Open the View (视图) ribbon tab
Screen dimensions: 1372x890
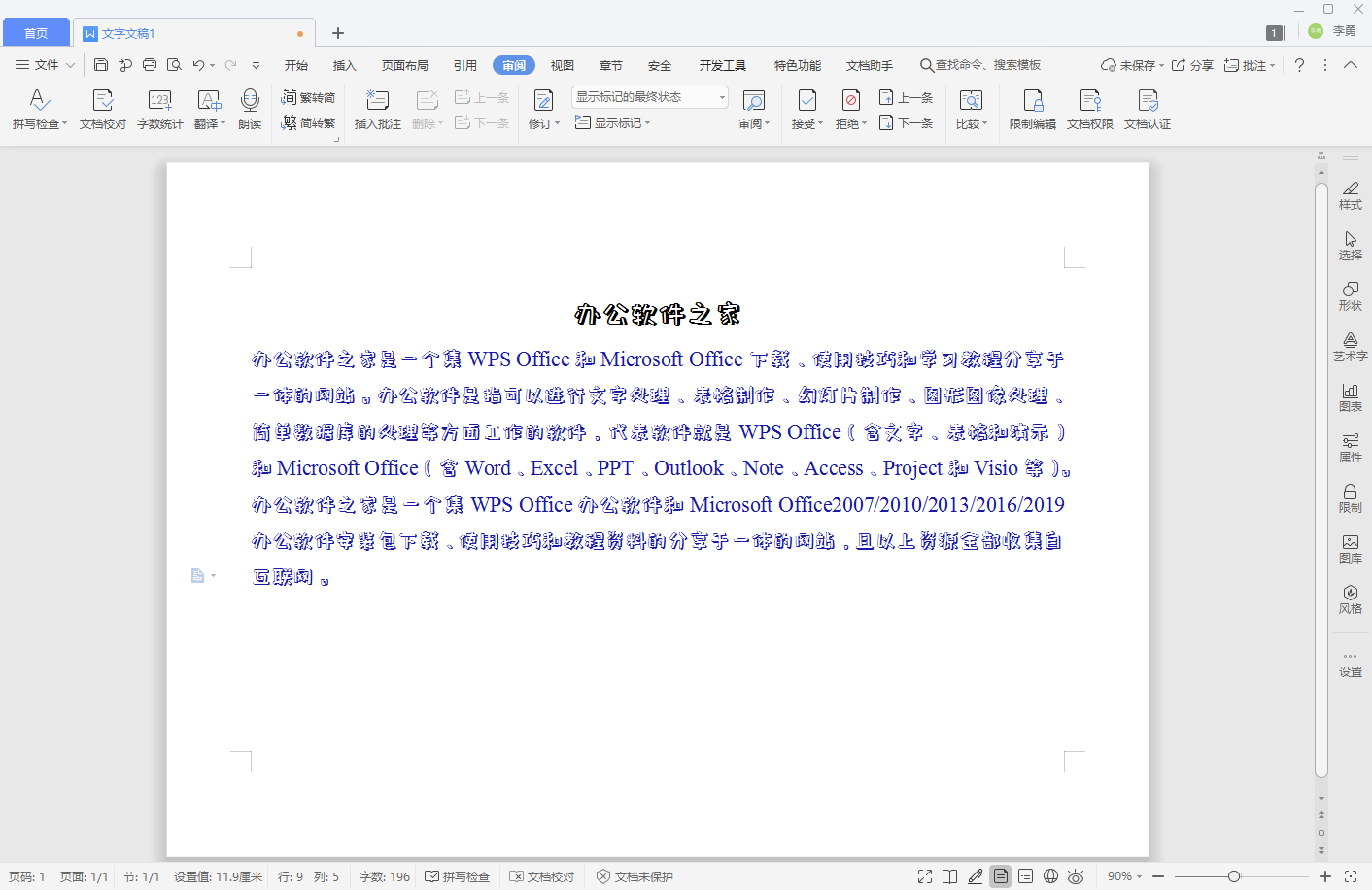tap(563, 65)
